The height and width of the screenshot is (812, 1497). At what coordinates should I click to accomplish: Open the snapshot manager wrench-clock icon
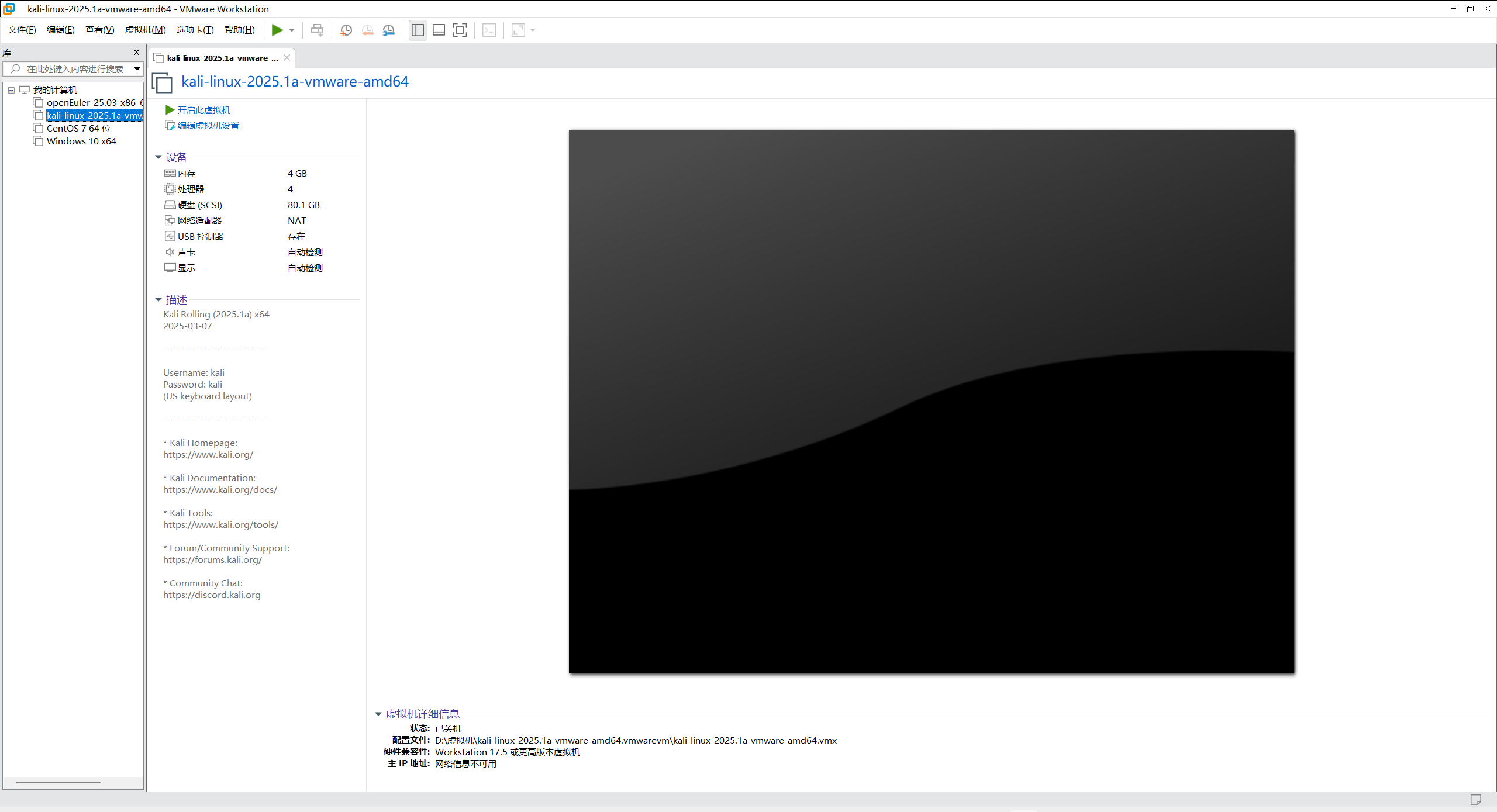389,30
